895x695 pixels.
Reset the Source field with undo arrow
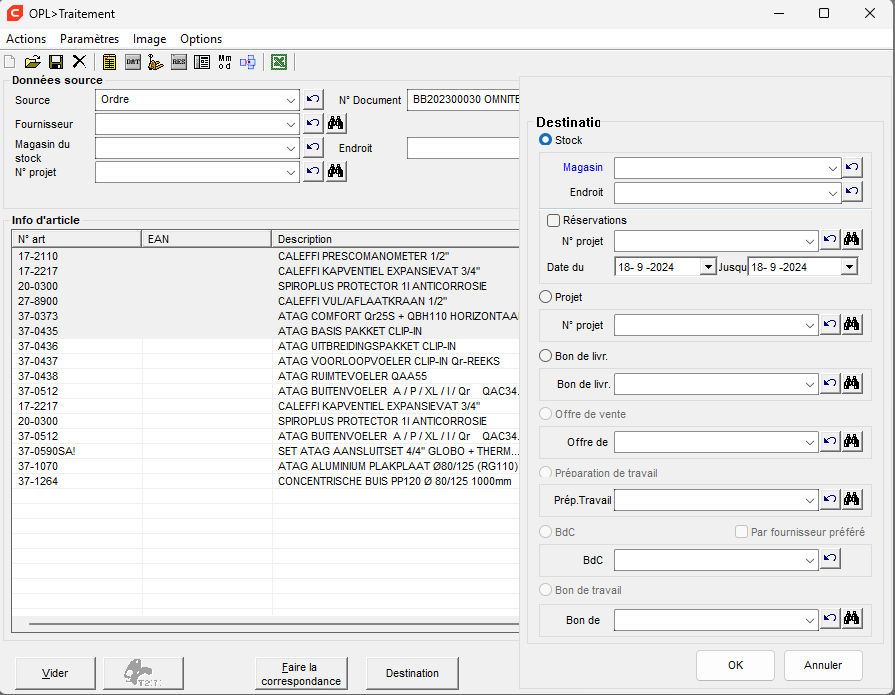click(x=313, y=99)
